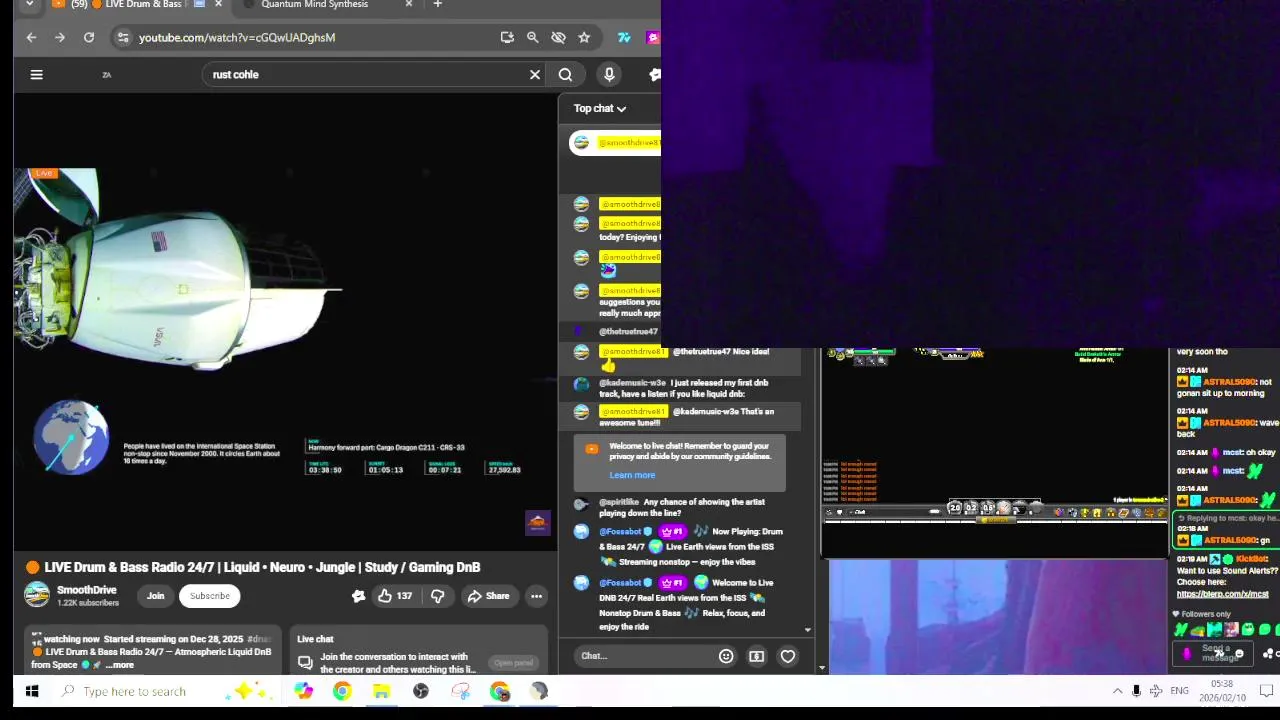Reload the YouTube page
1280x720 pixels.
(x=89, y=38)
